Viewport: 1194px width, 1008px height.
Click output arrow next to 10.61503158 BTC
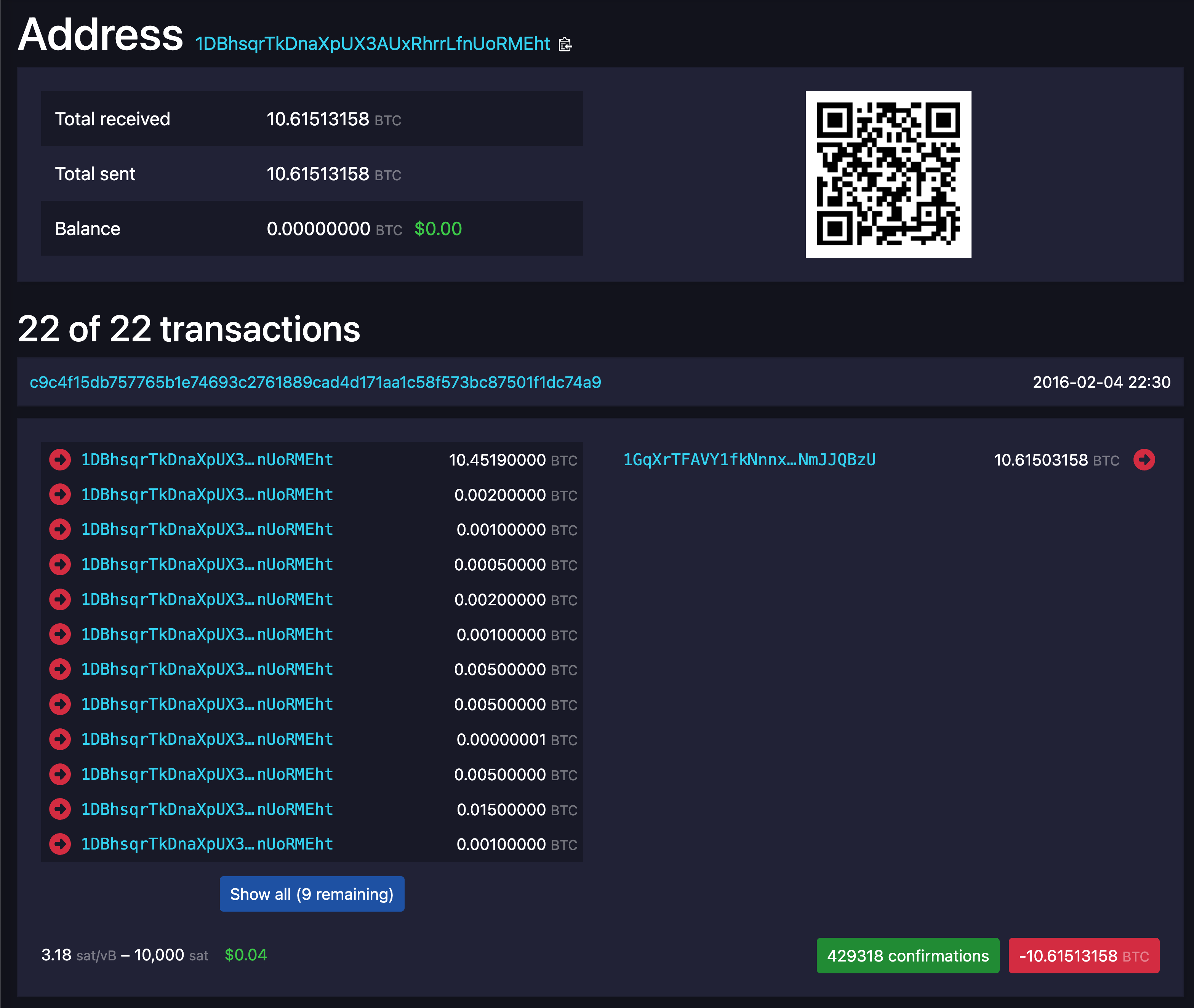tap(1144, 459)
